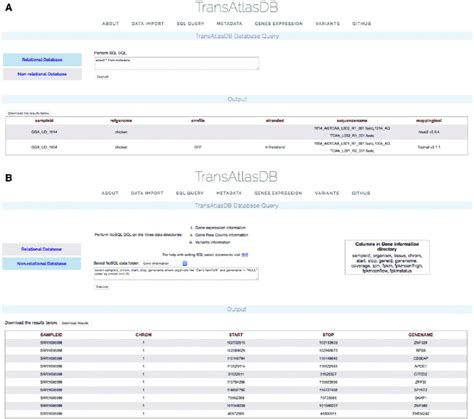This screenshot has width=474, height=419.
Task: Click the download button above the sampleid table
Action: pyautogui.click(x=28, y=113)
